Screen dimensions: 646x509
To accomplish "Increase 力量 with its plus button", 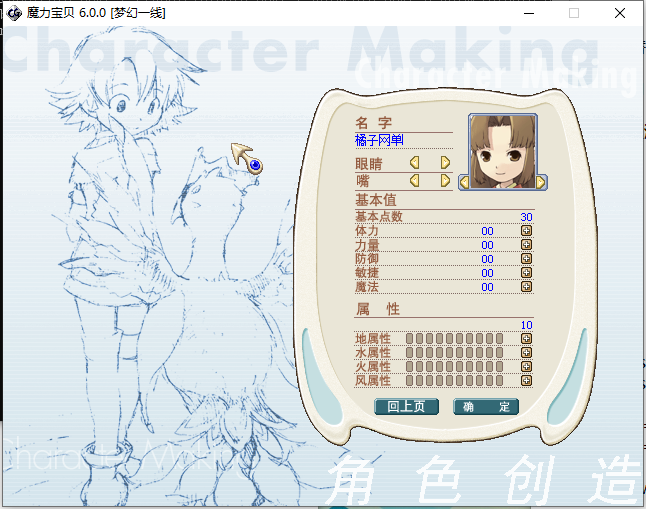I will coord(526,245).
